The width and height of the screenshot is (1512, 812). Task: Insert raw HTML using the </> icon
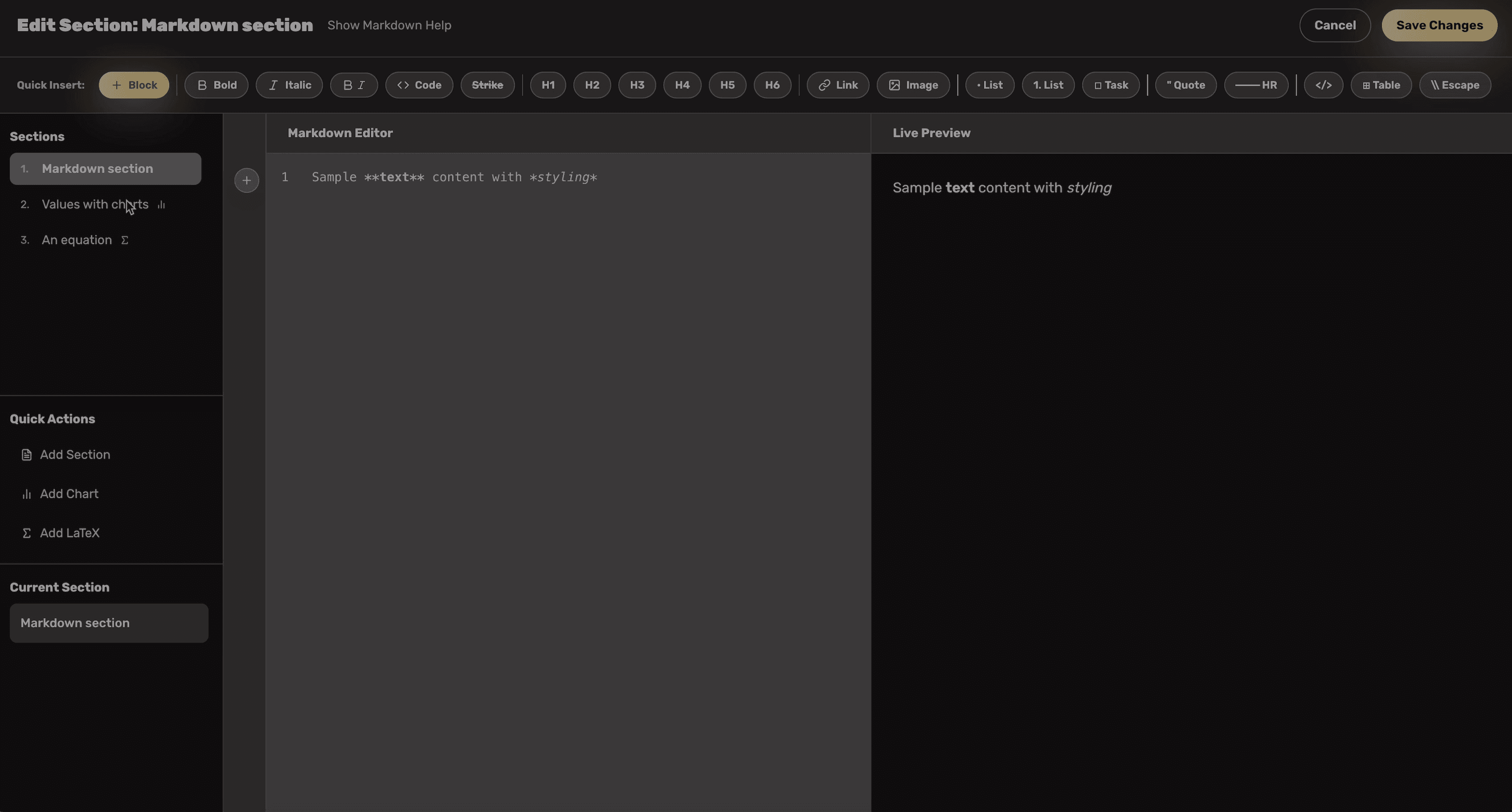1323,85
